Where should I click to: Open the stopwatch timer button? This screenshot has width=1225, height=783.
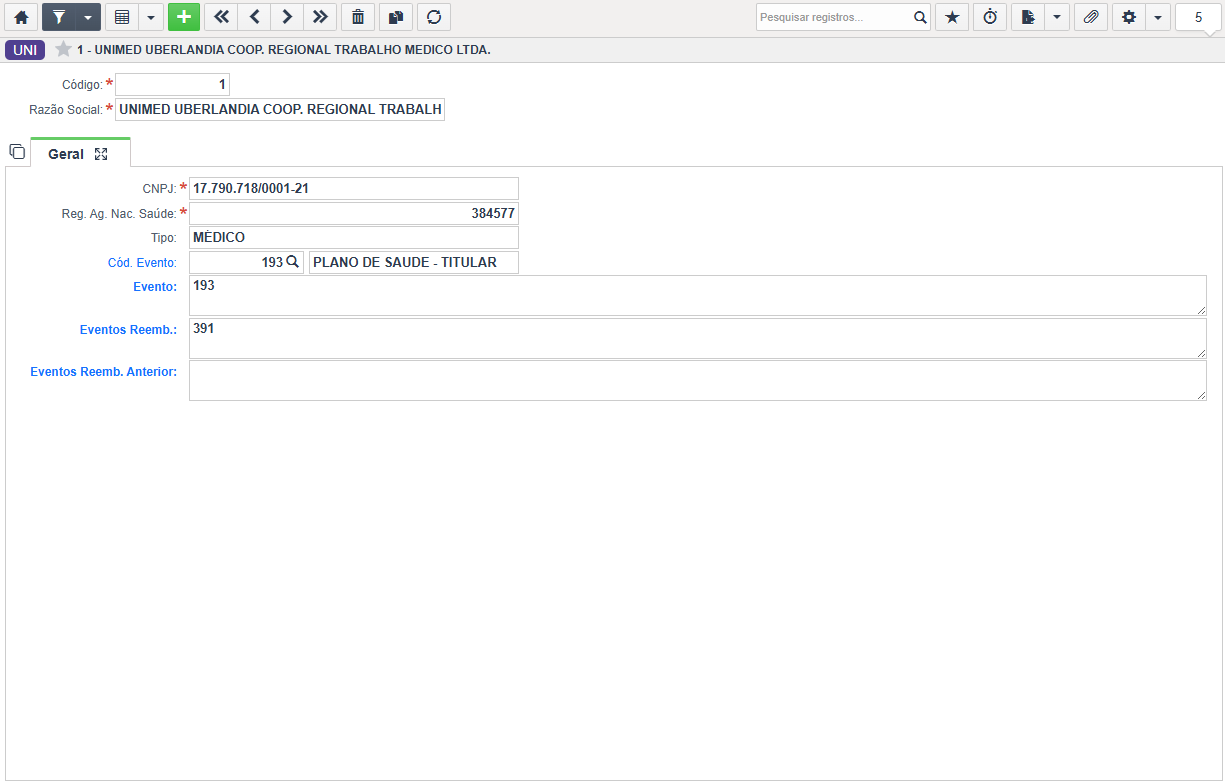click(990, 17)
